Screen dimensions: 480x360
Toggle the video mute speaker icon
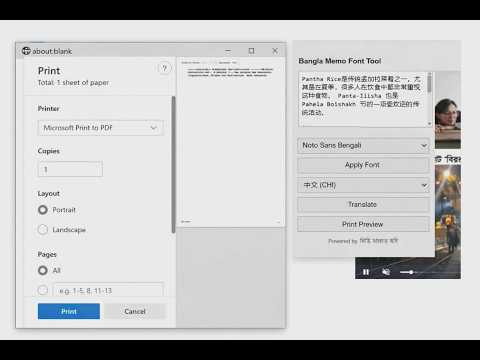(386, 272)
